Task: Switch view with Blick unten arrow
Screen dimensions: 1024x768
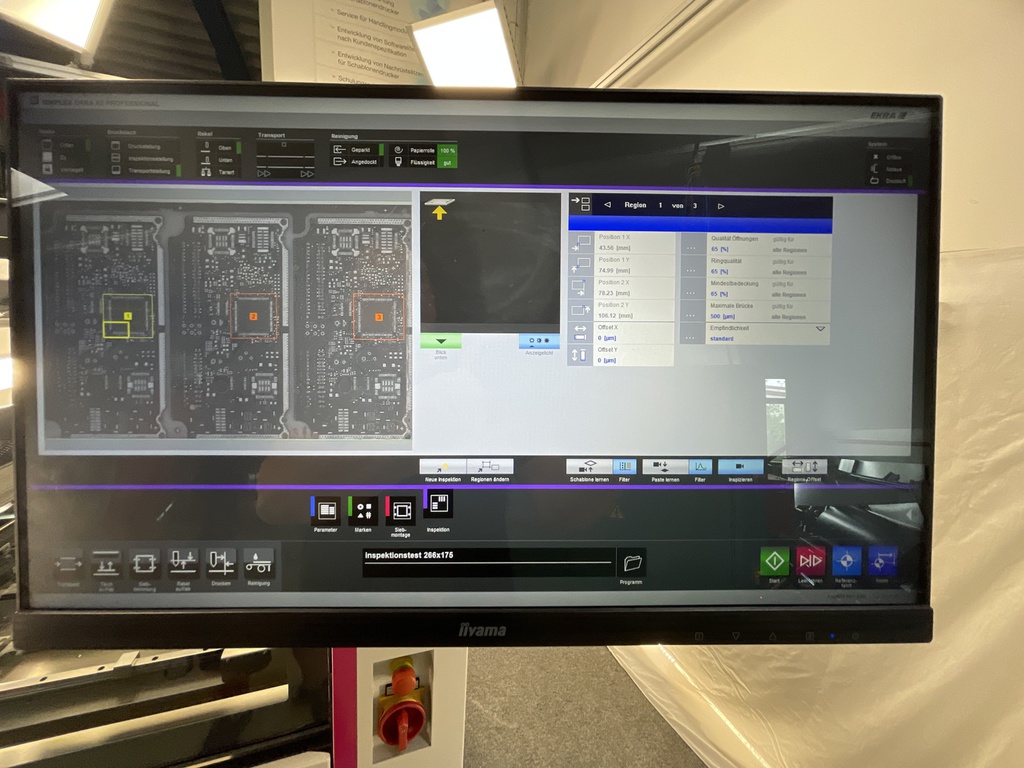Action: pyautogui.click(x=440, y=341)
